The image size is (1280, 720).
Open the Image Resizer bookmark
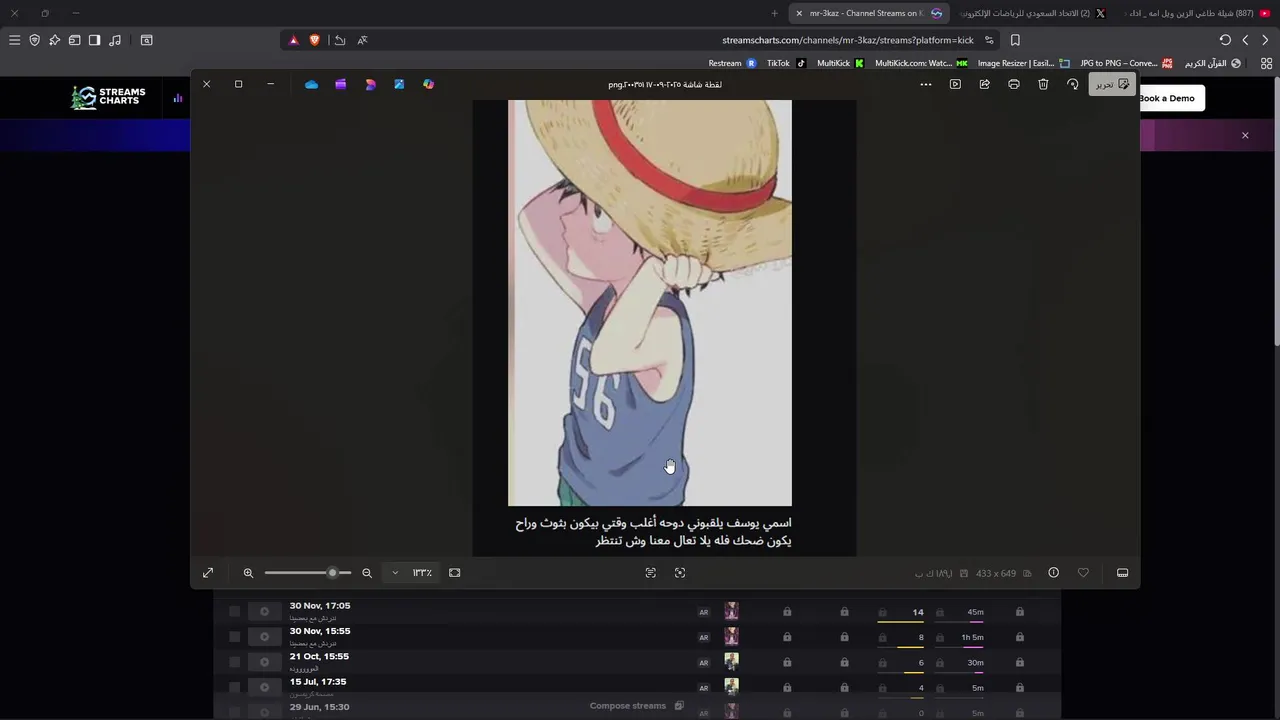[x=1023, y=63]
